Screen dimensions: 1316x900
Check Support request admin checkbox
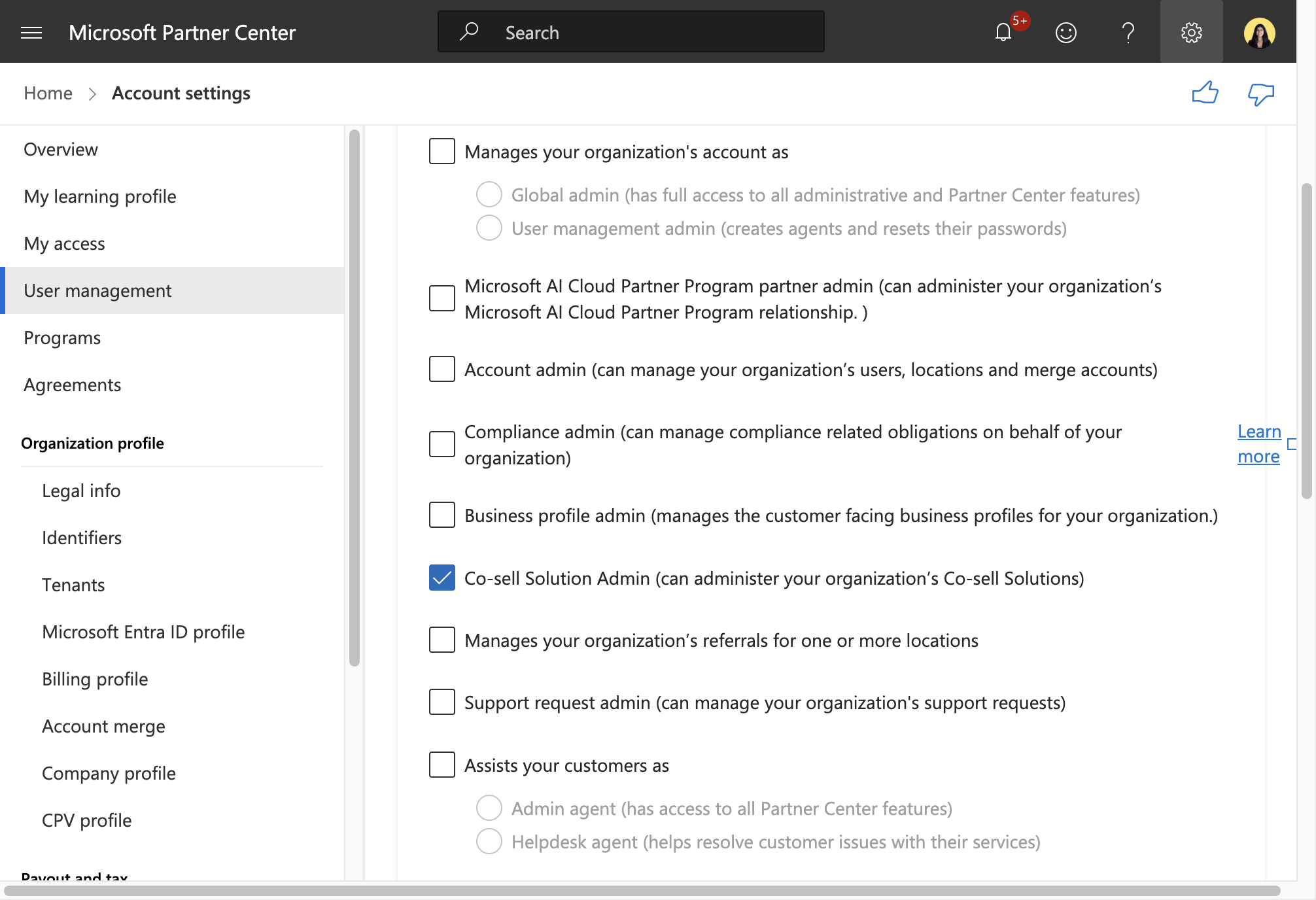[x=442, y=702]
